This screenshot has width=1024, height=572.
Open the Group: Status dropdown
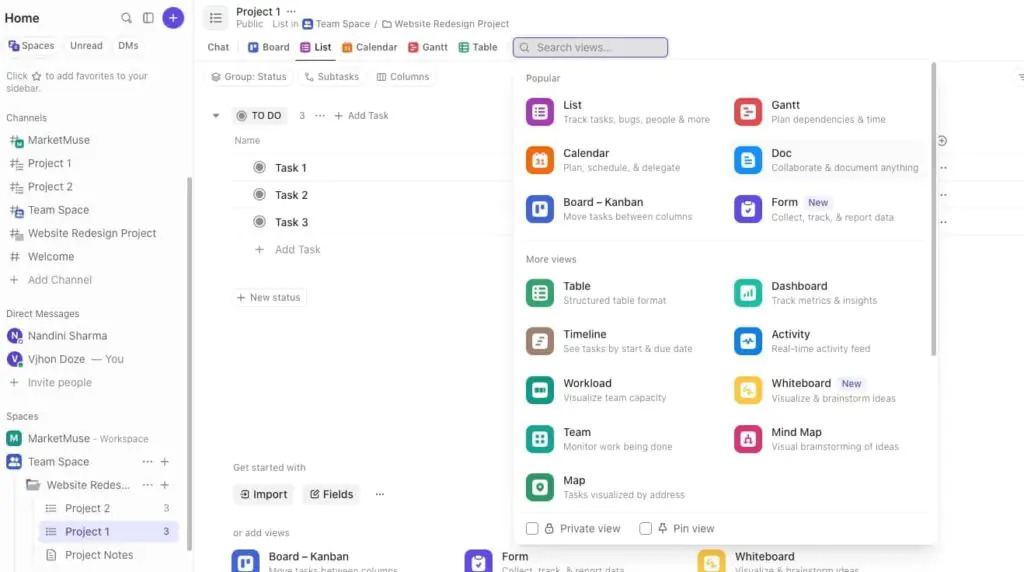click(249, 76)
